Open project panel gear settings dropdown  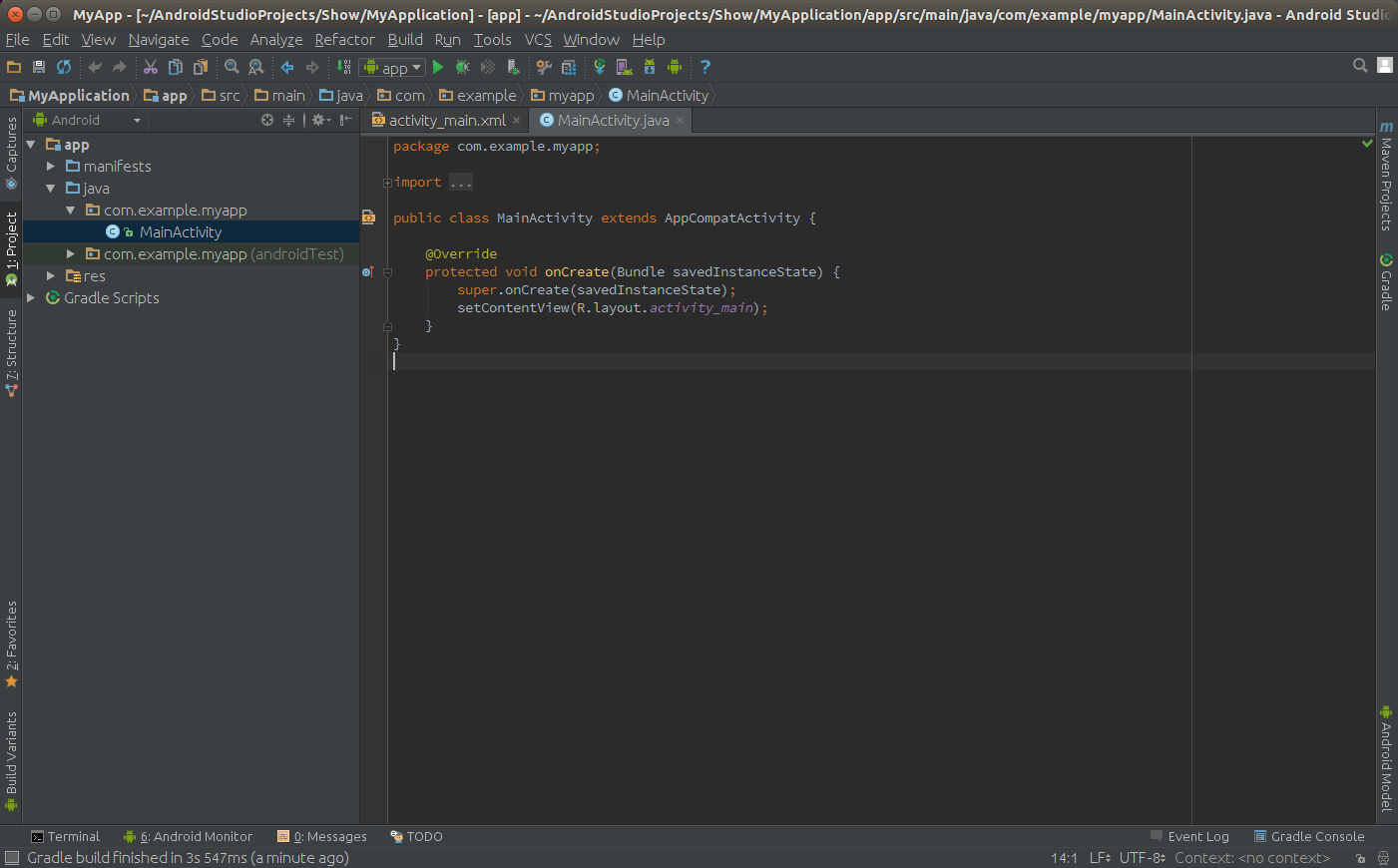[320, 120]
